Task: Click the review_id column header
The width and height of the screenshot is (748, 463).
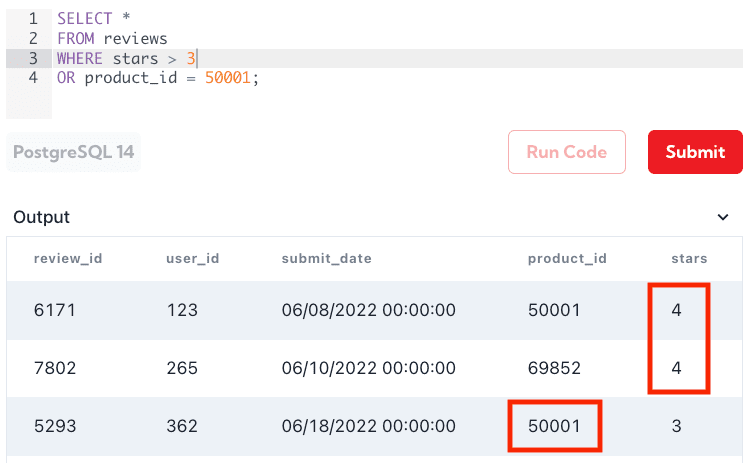Action: coord(68,258)
